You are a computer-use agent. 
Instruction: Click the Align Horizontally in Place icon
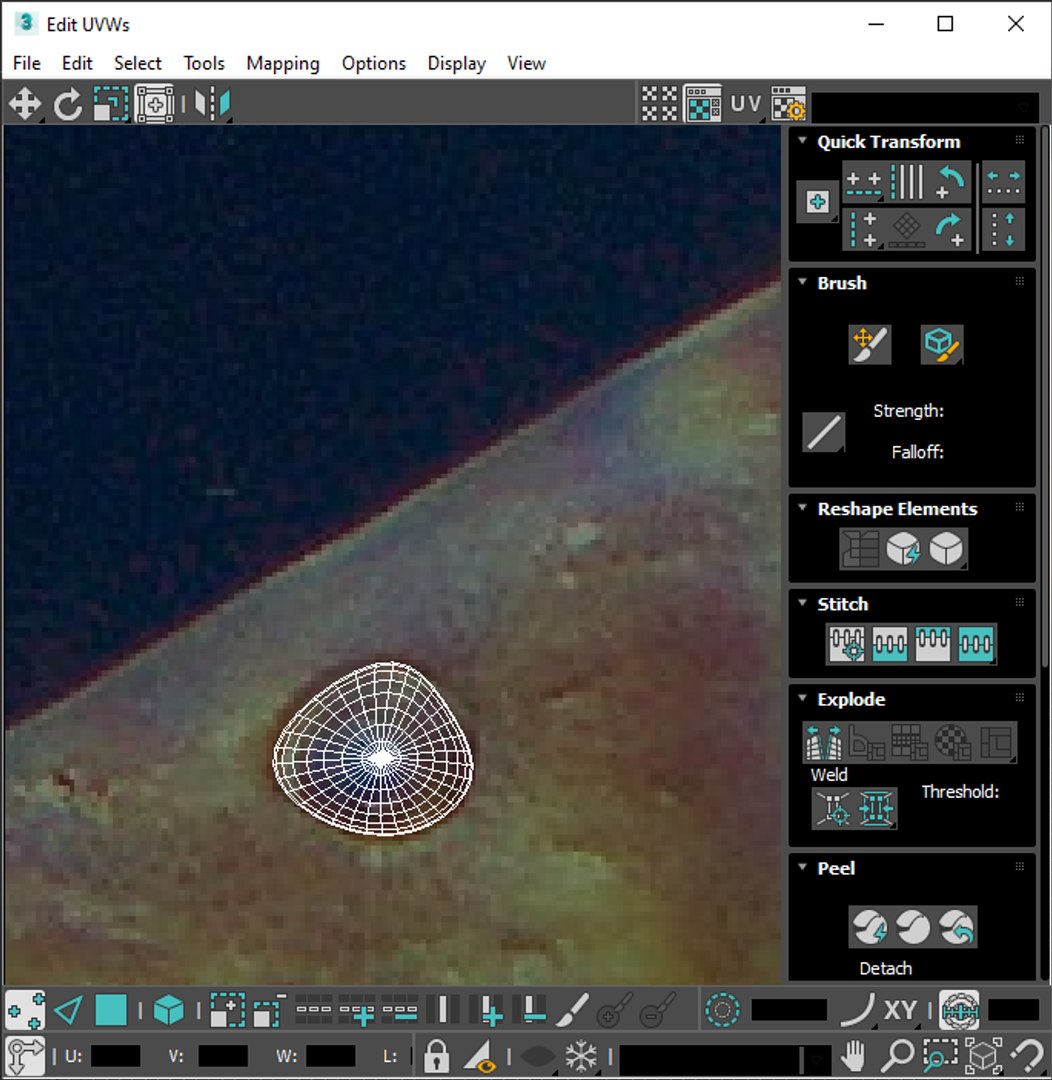pyautogui.click(x=863, y=183)
